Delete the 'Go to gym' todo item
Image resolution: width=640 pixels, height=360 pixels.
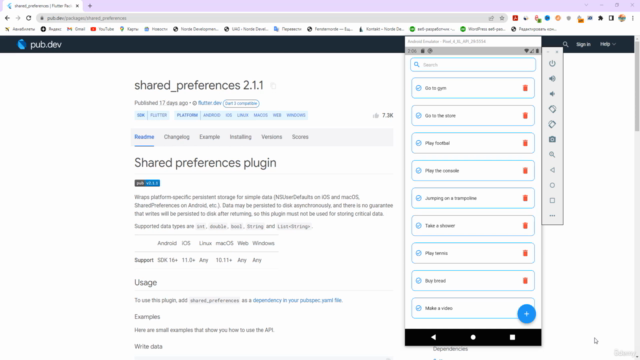(525, 88)
